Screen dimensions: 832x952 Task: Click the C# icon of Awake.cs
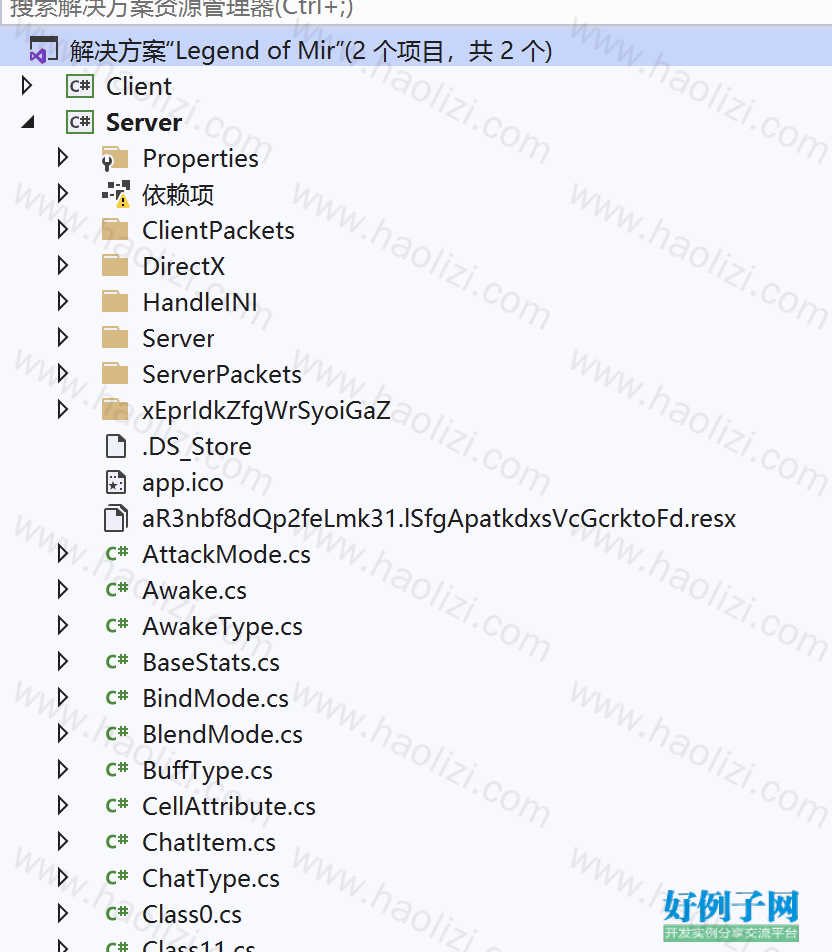(117, 589)
